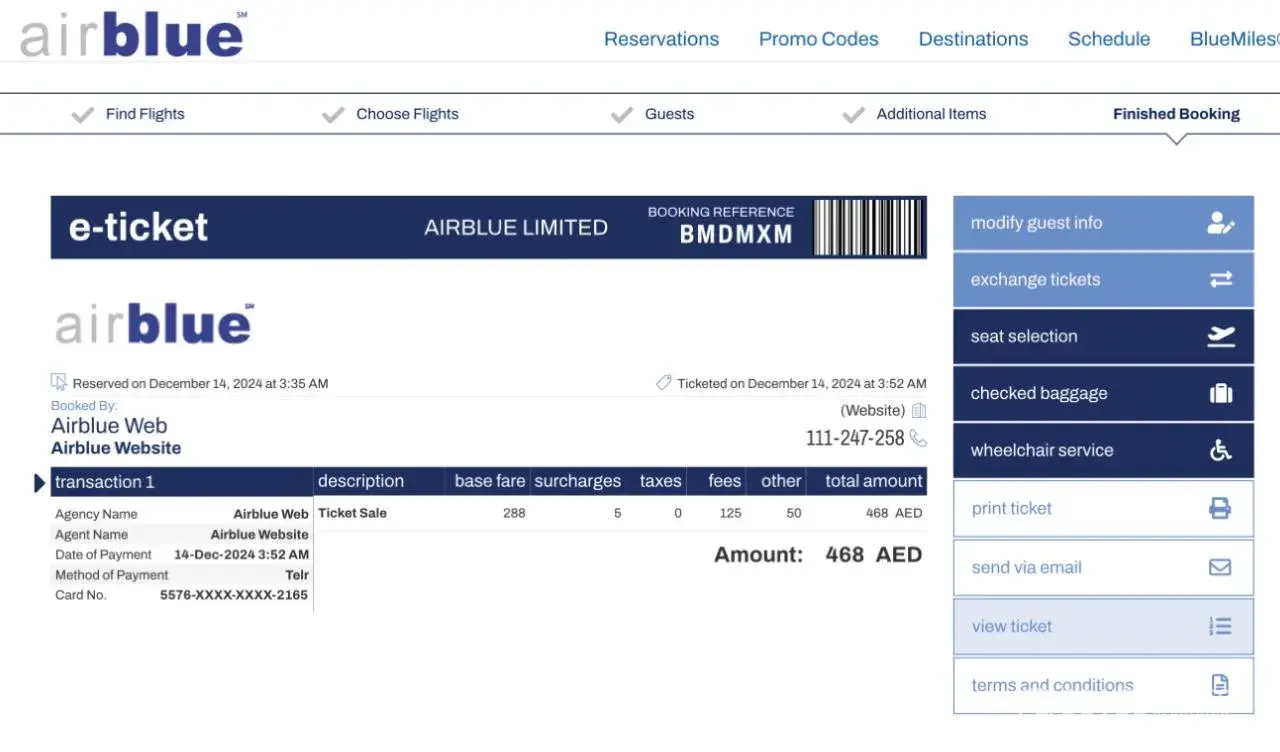Click the modify guest info person icon
The width and height of the screenshot is (1280, 752).
tap(1220, 223)
